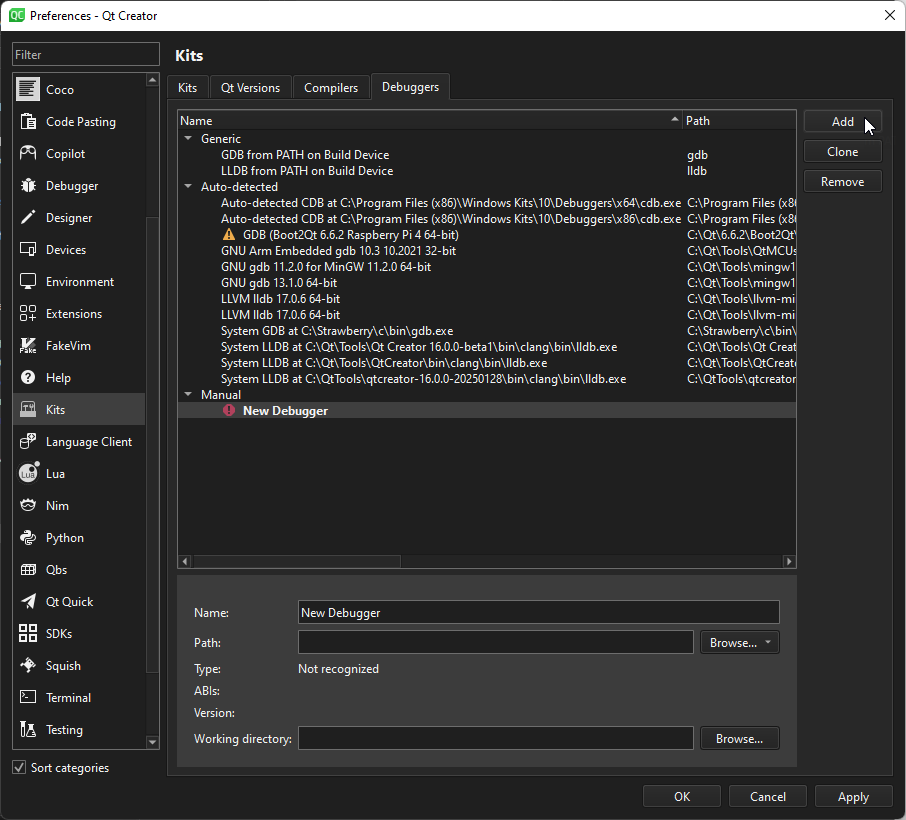The width and height of the screenshot is (906, 820).
Task: Focus the Working directory field
Action: click(x=496, y=739)
